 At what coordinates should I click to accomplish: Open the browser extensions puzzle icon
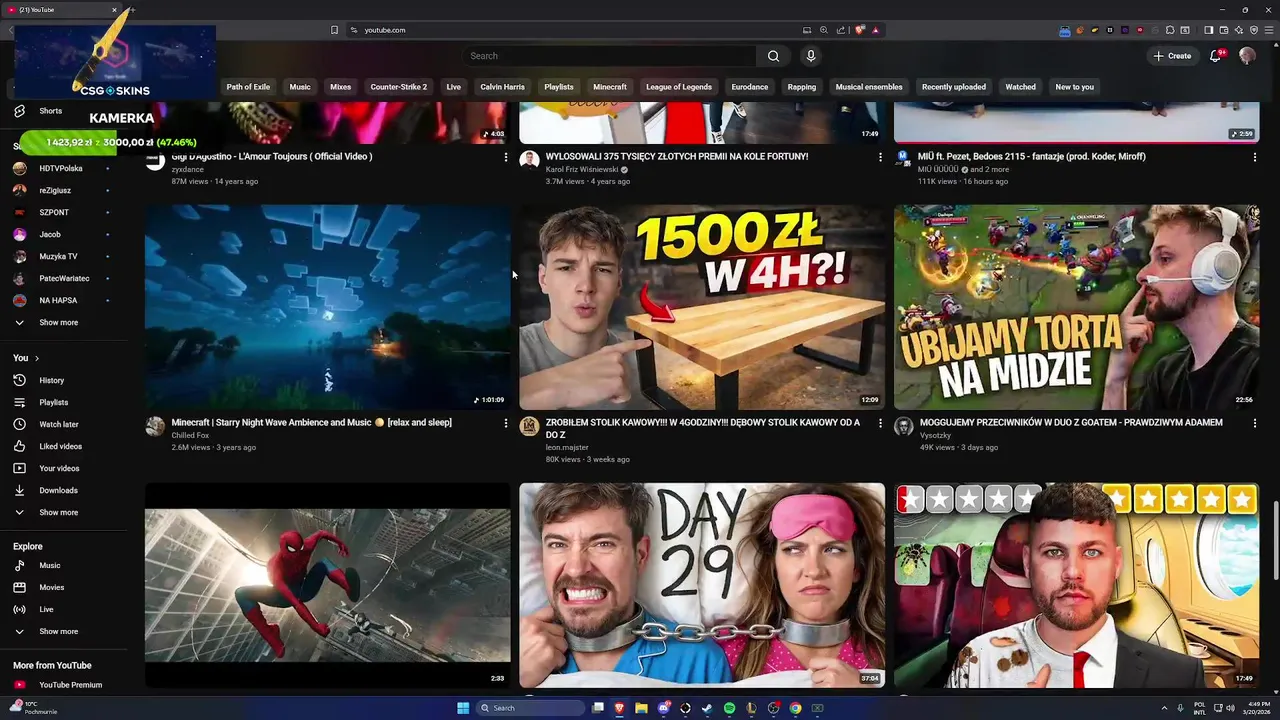tap(1170, 30)
